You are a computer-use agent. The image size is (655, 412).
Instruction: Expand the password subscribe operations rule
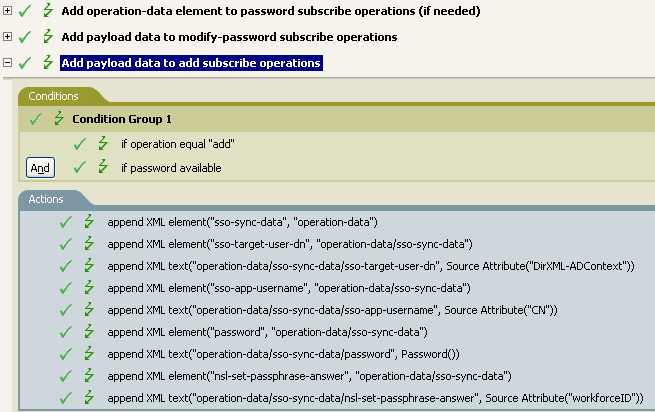pos(8,11)
